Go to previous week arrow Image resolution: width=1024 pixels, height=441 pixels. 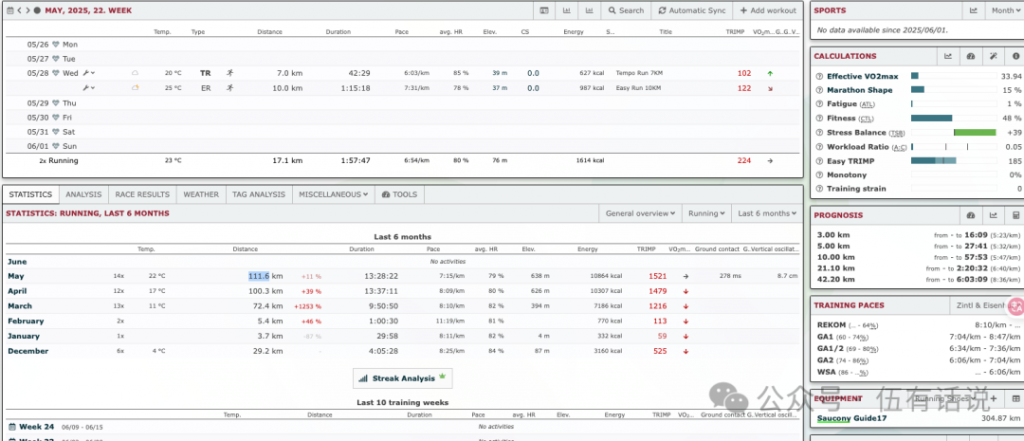(x=17, y=10)
